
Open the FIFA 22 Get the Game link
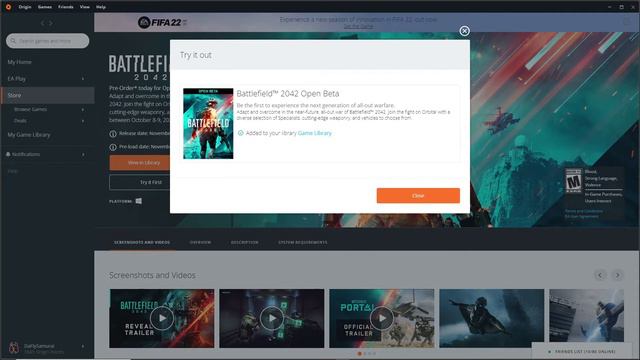pyautogui.click(x=358, y=26)
